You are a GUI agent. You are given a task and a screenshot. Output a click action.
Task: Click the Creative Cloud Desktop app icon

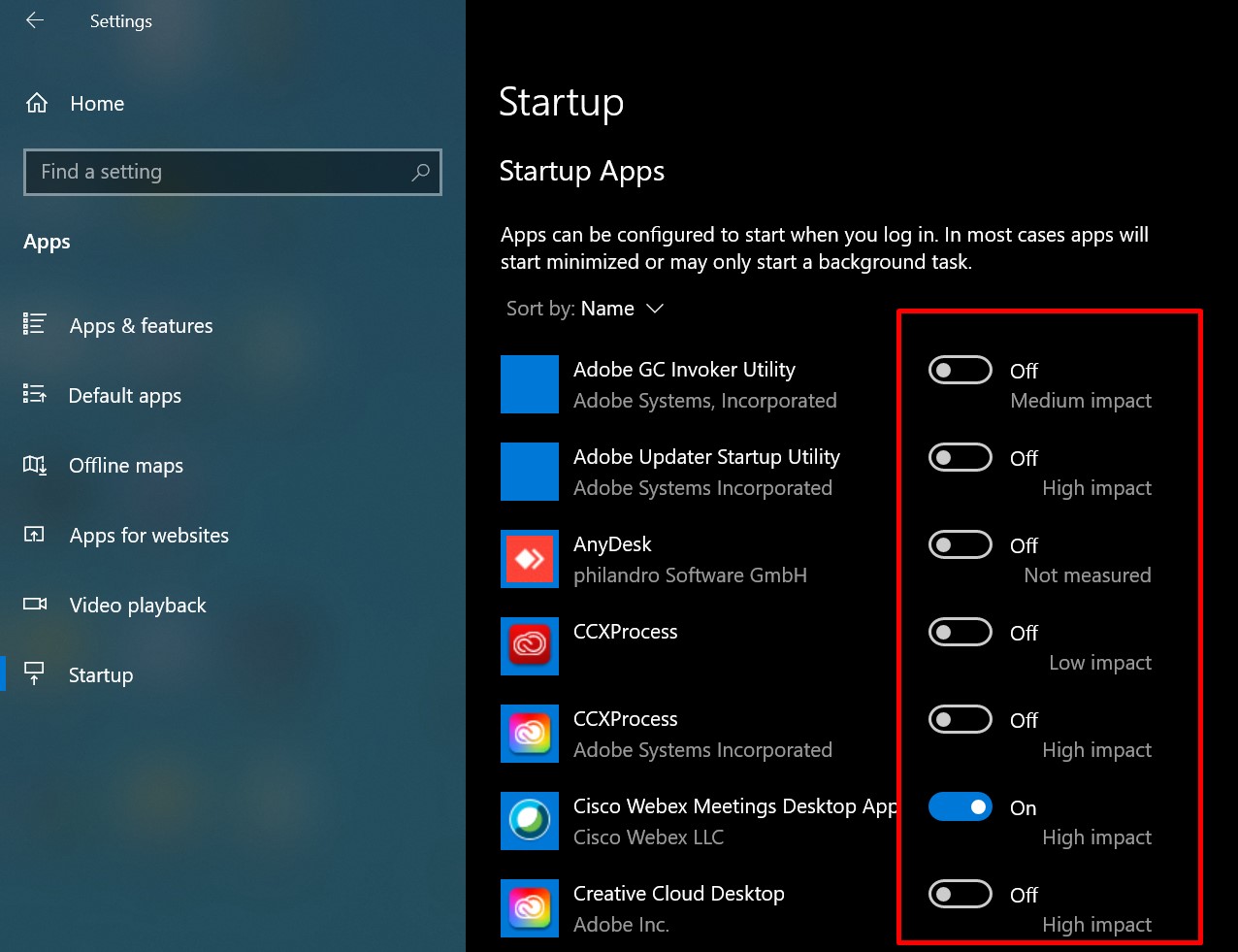[530, 908]
